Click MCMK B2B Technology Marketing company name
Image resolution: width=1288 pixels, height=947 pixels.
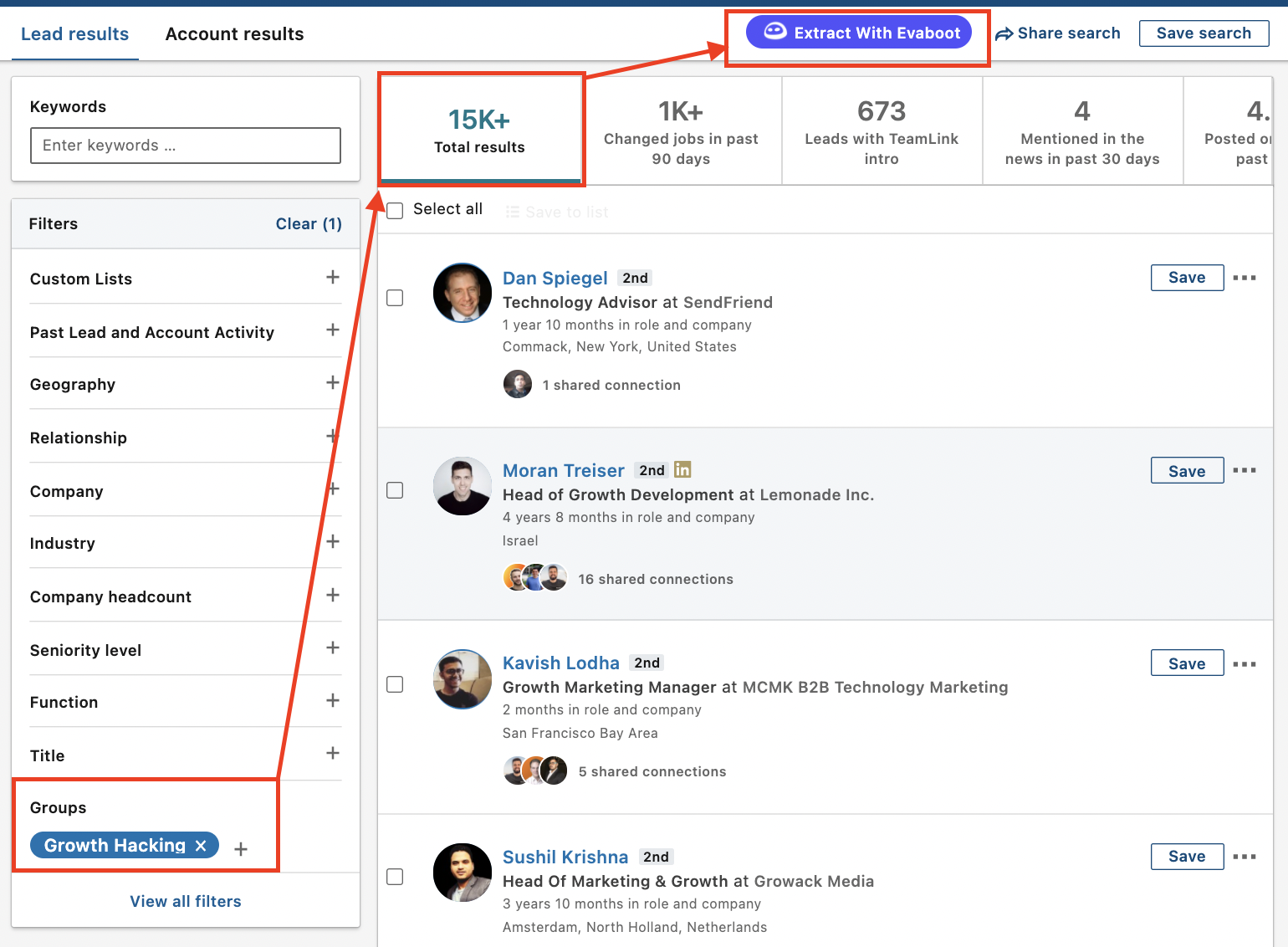point(876,687)
